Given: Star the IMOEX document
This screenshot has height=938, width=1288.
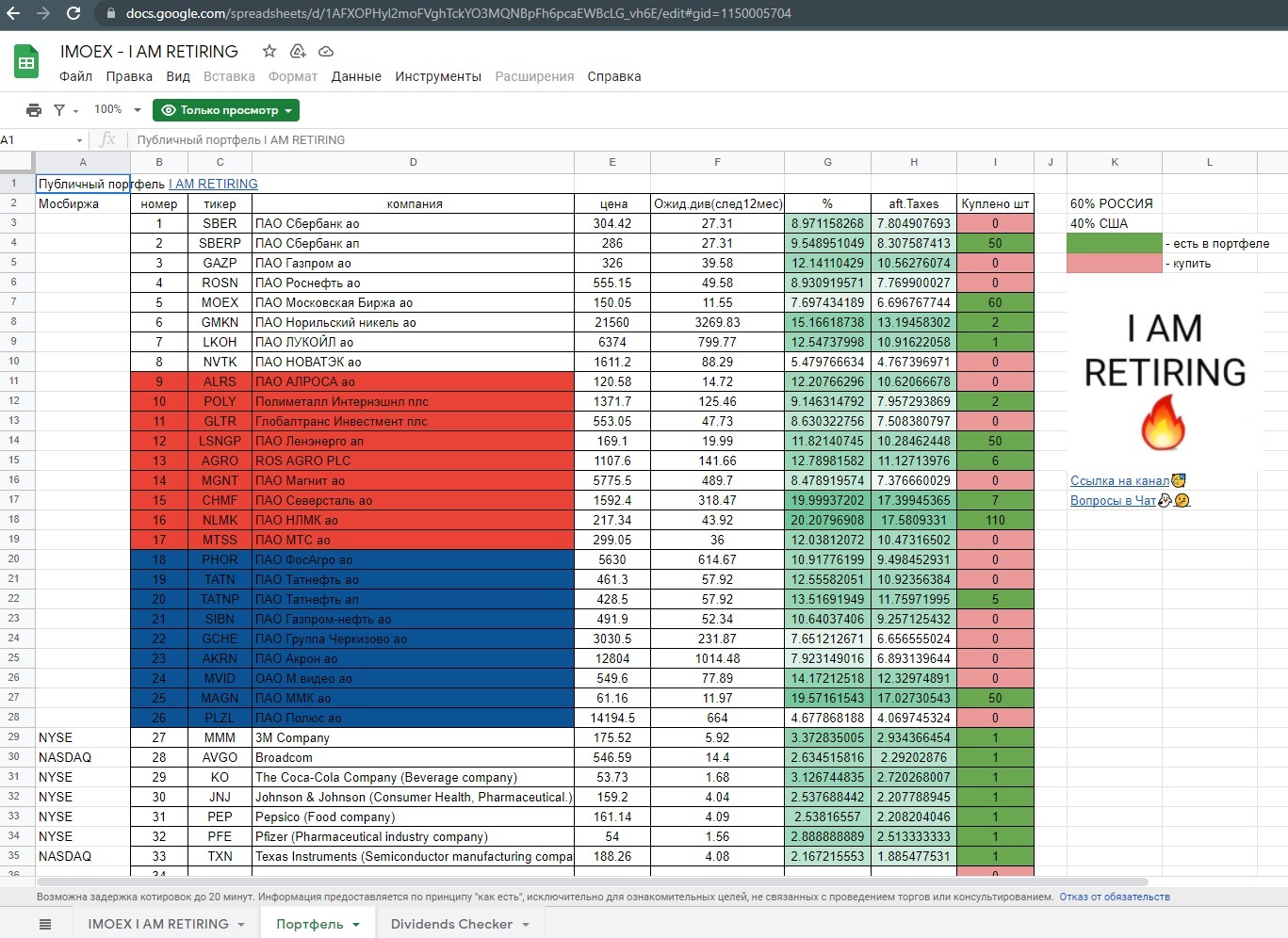Looking at the screenshot, I should (269, 51).
